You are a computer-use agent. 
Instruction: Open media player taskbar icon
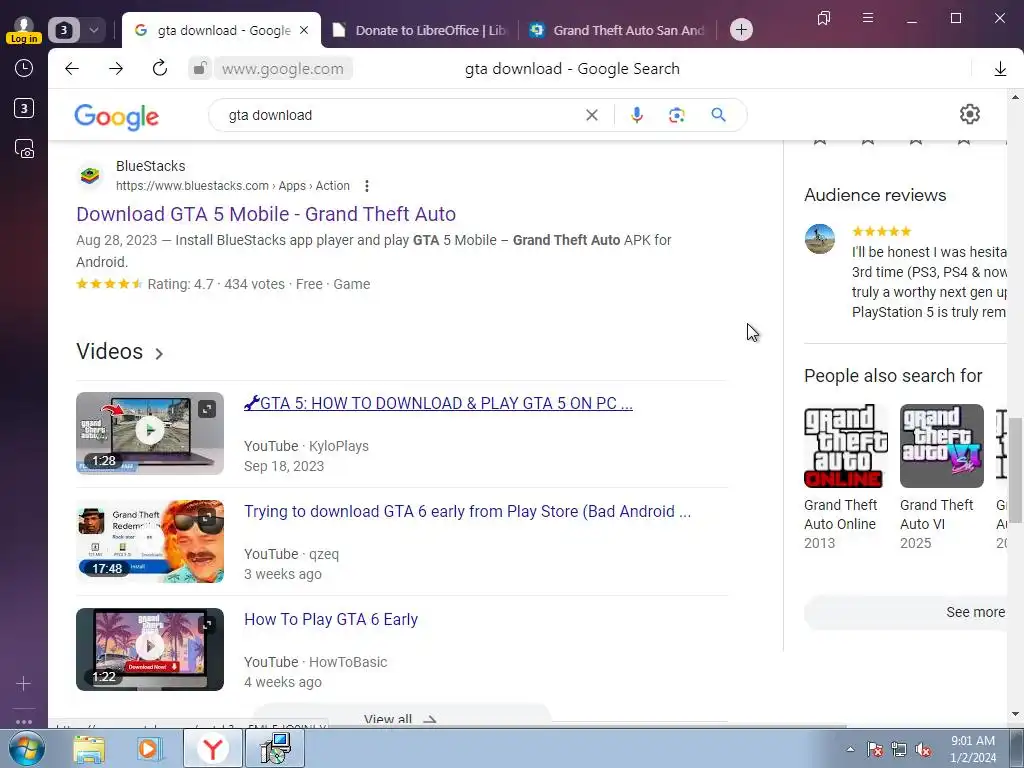coord(149,749)
